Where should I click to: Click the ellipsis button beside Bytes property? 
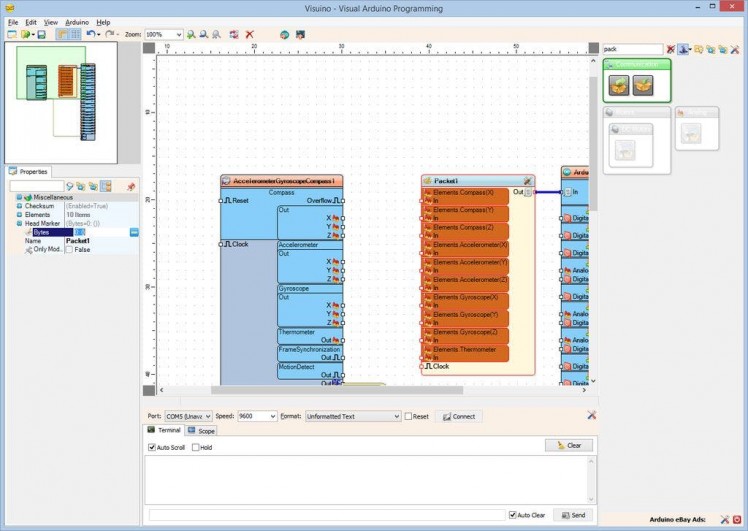pos(134,232)
